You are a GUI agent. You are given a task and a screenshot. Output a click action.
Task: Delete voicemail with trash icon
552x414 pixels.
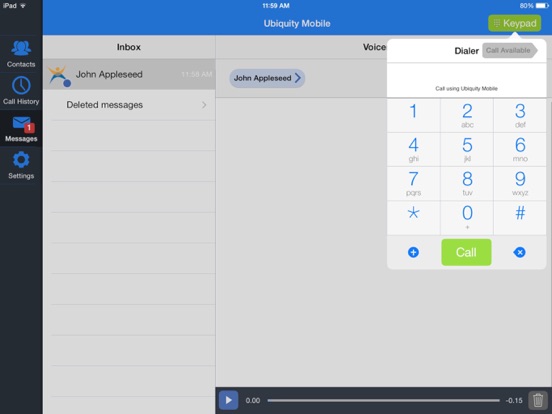pyautogui.click(x=538, y=400)
